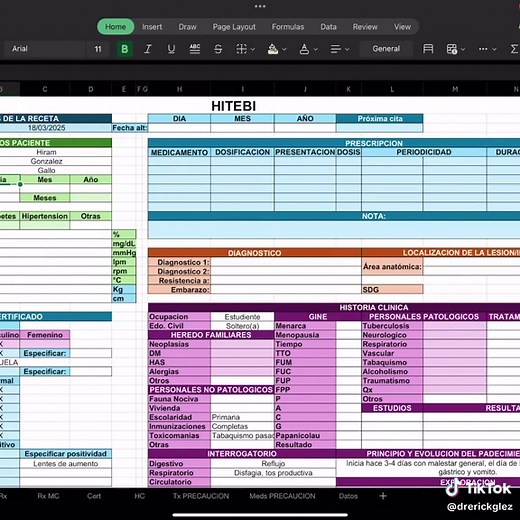Select column header C
The height and width of the screenshot is (520, 520).
pos(45,89)
